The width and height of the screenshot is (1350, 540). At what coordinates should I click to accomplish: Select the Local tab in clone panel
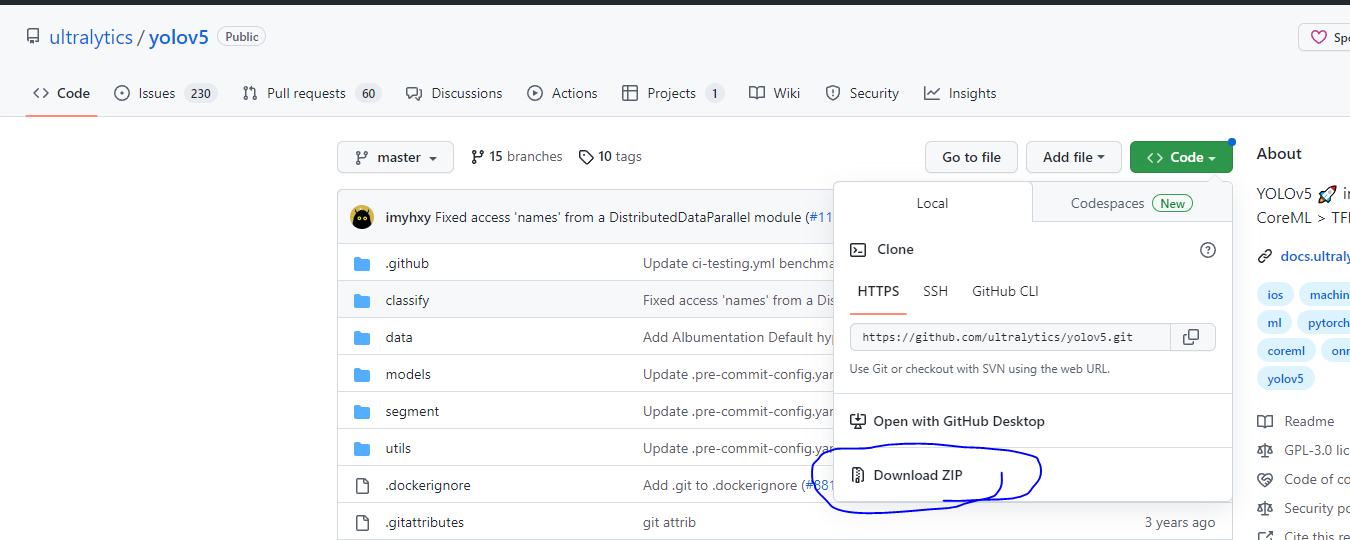[x=932, y=203]
